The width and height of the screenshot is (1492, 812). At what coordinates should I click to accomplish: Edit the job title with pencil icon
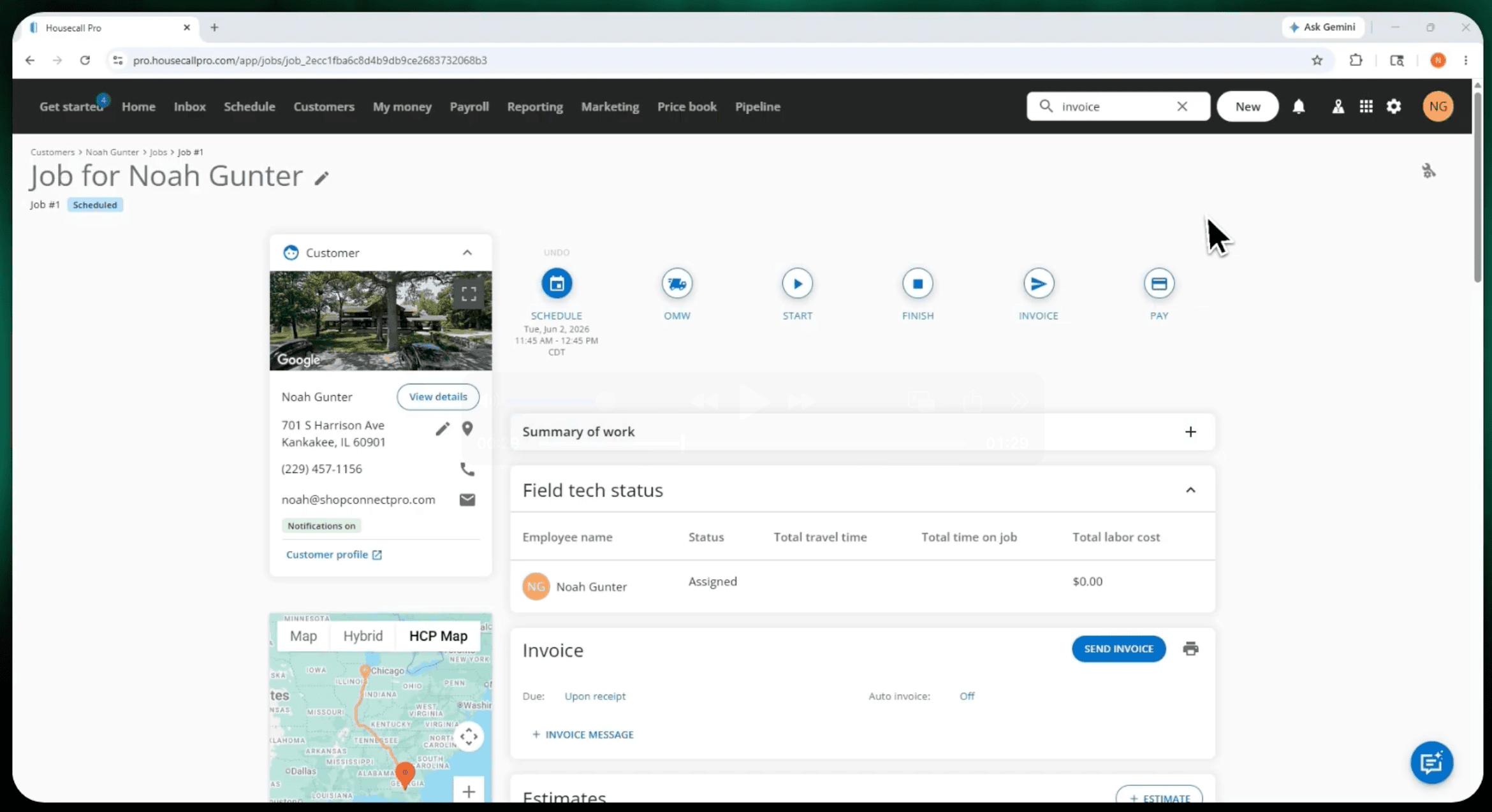tap(321, 178)
